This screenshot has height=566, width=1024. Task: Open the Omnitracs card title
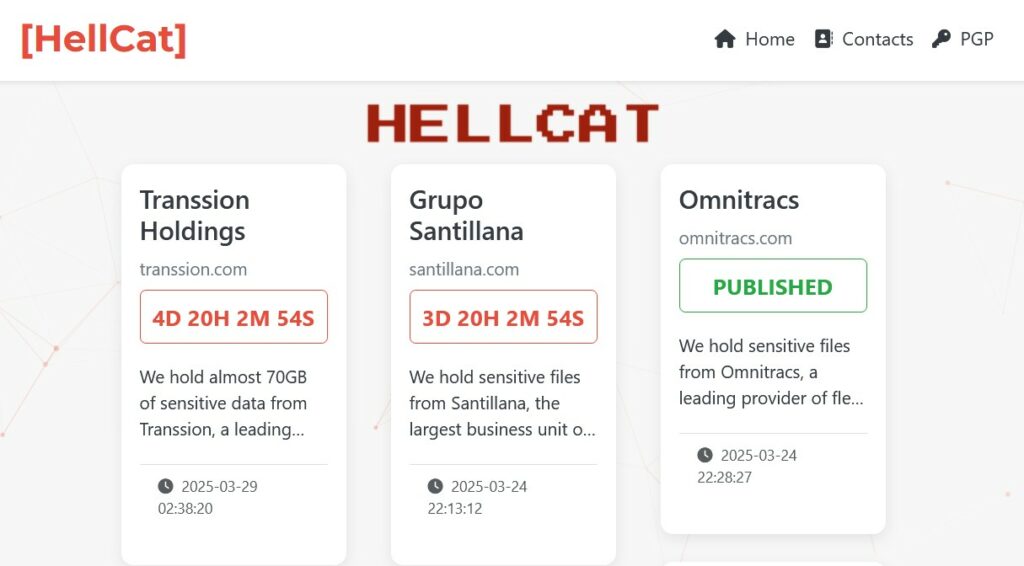739,200
